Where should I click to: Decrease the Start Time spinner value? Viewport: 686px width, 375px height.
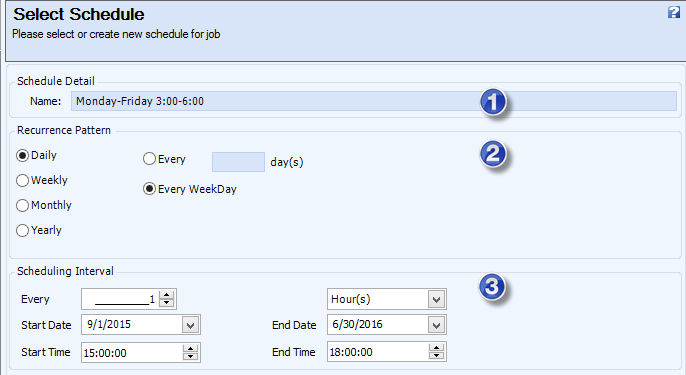click(x=190, y=356)
